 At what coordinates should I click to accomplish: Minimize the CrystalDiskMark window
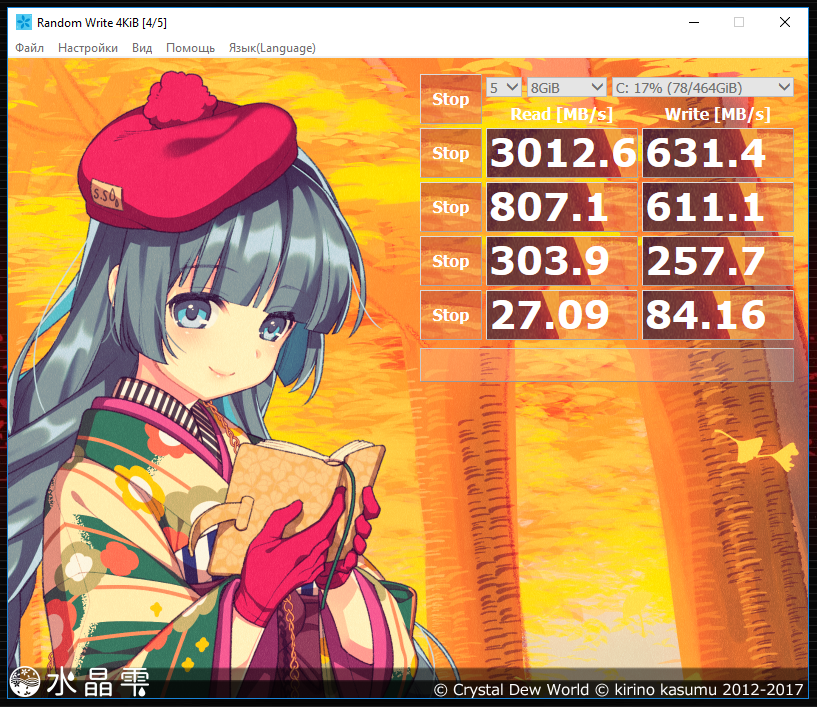[694, 22]
